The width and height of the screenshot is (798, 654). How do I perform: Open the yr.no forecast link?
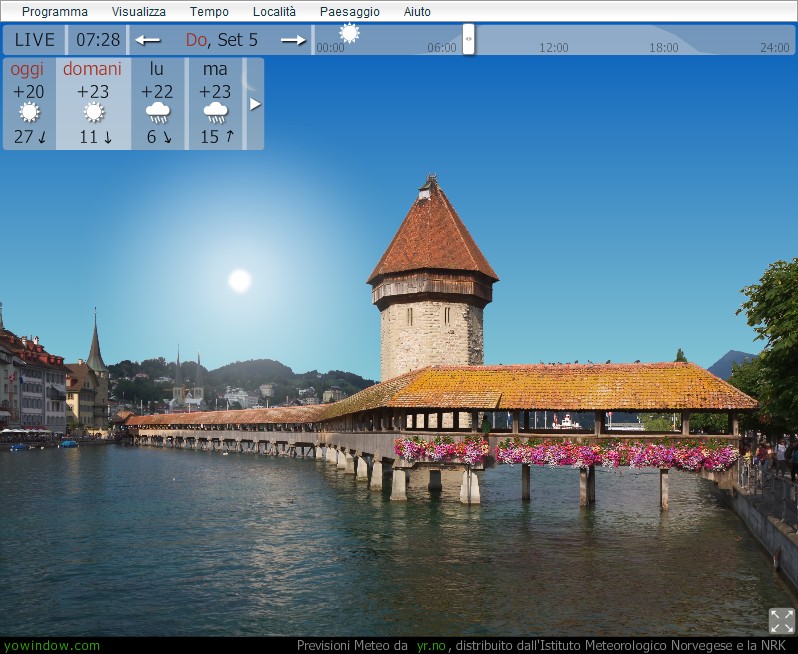coord(431,646)
